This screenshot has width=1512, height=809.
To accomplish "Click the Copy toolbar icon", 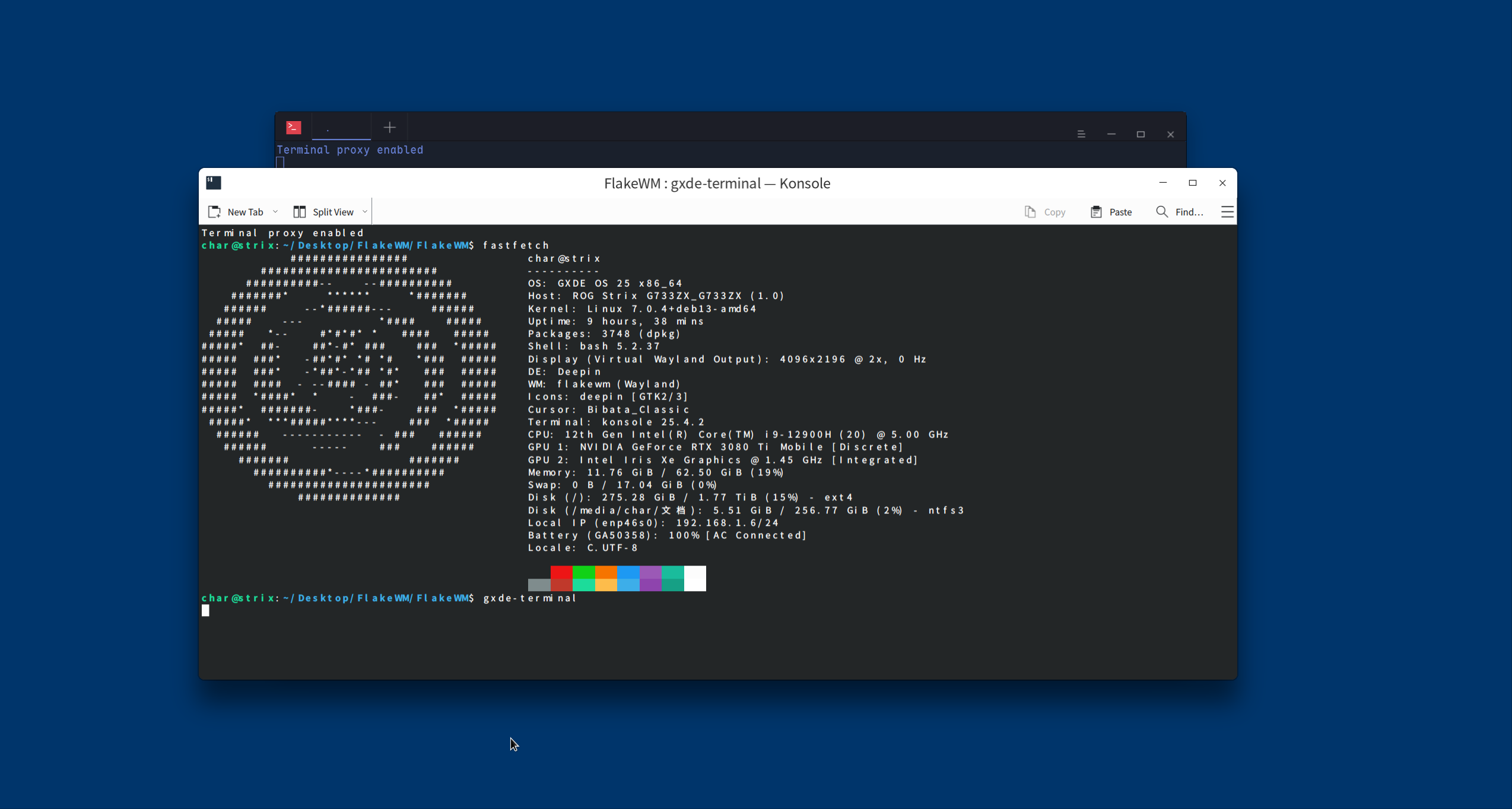I will [x=1030, y=212].
